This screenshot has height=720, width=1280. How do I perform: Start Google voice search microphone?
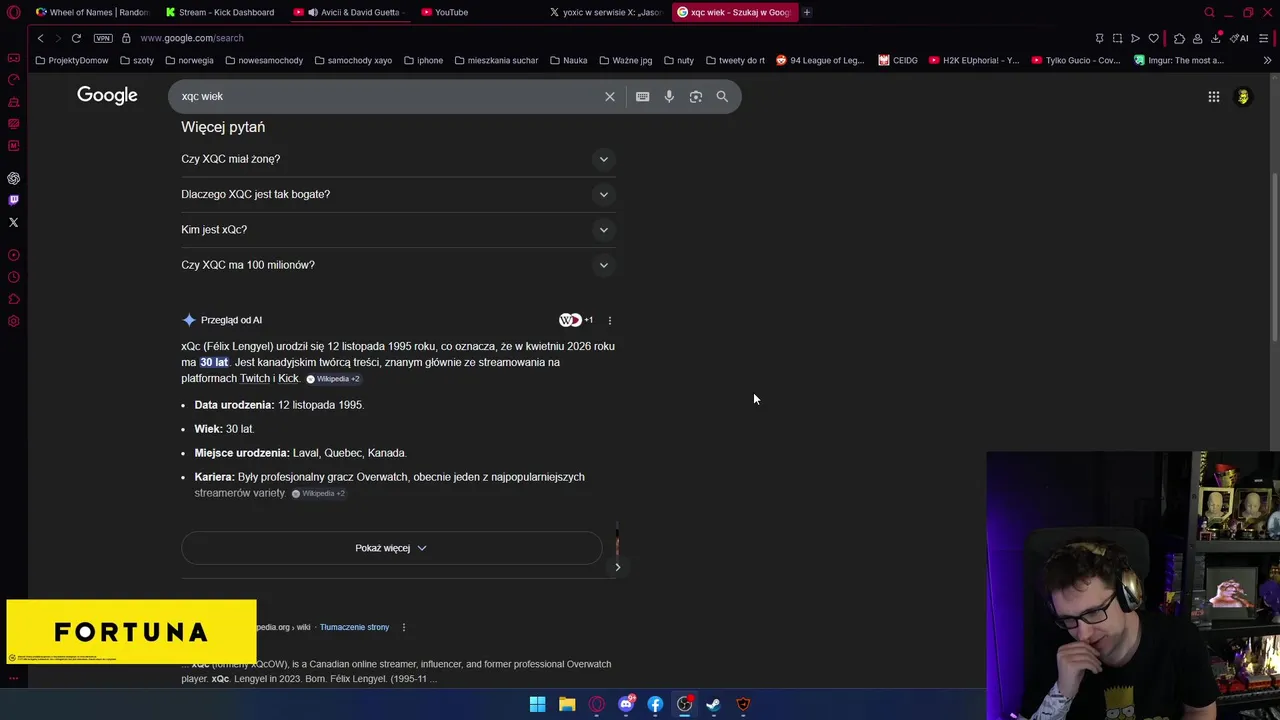(x=669, y=97)
